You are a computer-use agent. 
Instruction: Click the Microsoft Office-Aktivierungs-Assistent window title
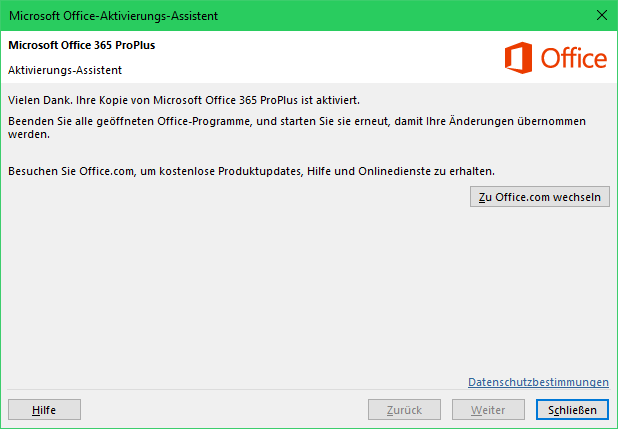[114, 16]
